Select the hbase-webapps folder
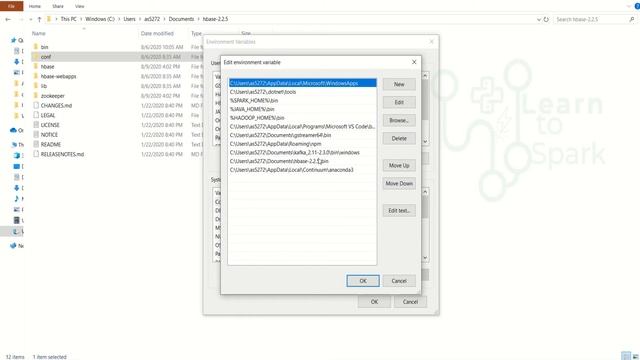 tap(58, 76)
